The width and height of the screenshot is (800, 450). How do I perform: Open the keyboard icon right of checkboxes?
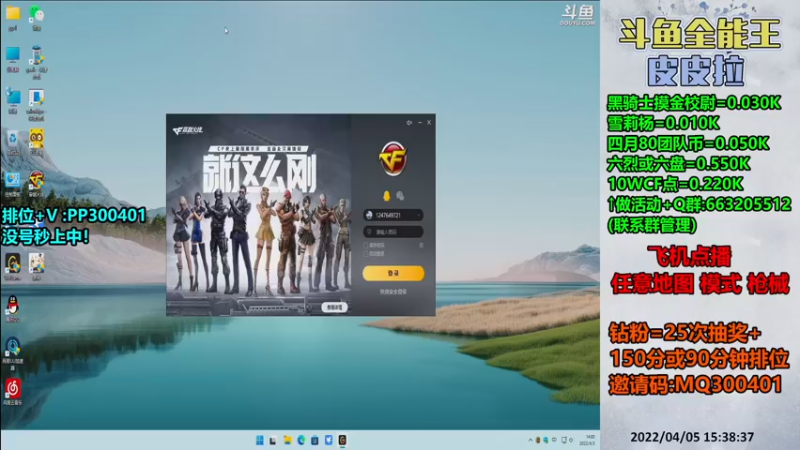tap(421, 245)
